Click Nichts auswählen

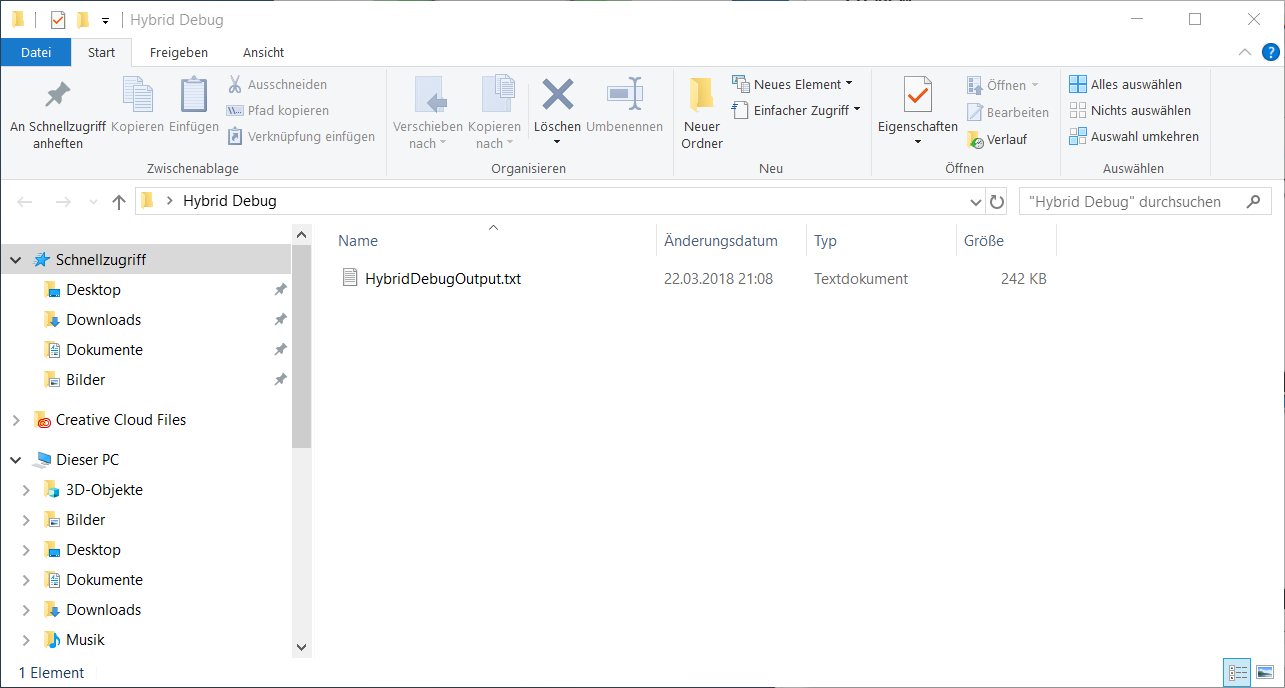[1129, 110]
